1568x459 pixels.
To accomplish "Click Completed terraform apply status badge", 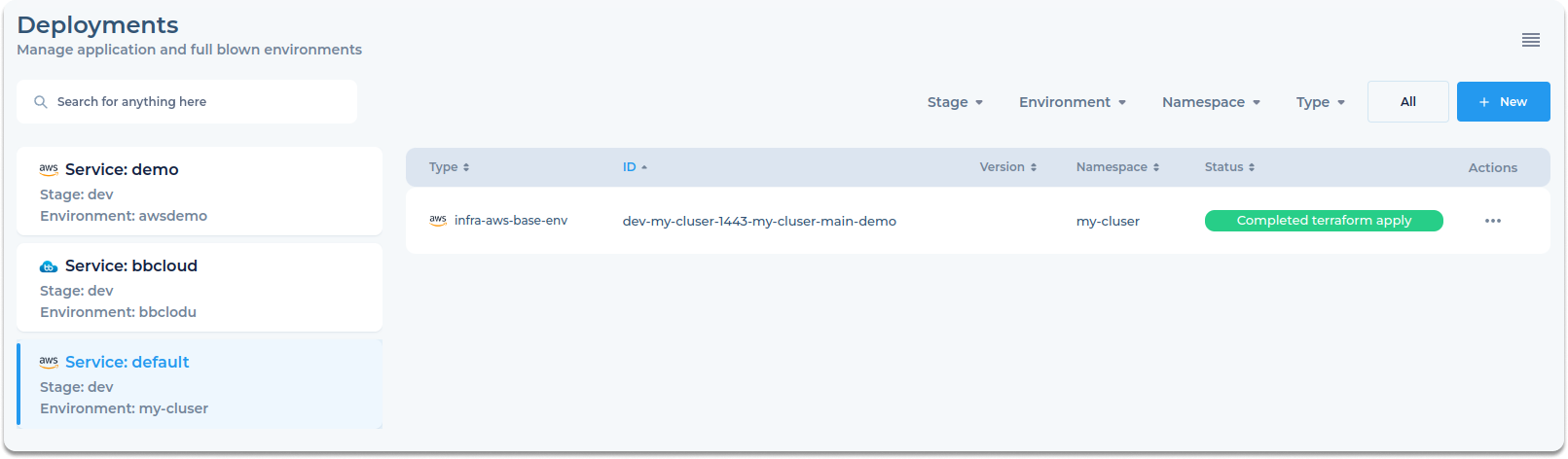I will click(1324, 221).
